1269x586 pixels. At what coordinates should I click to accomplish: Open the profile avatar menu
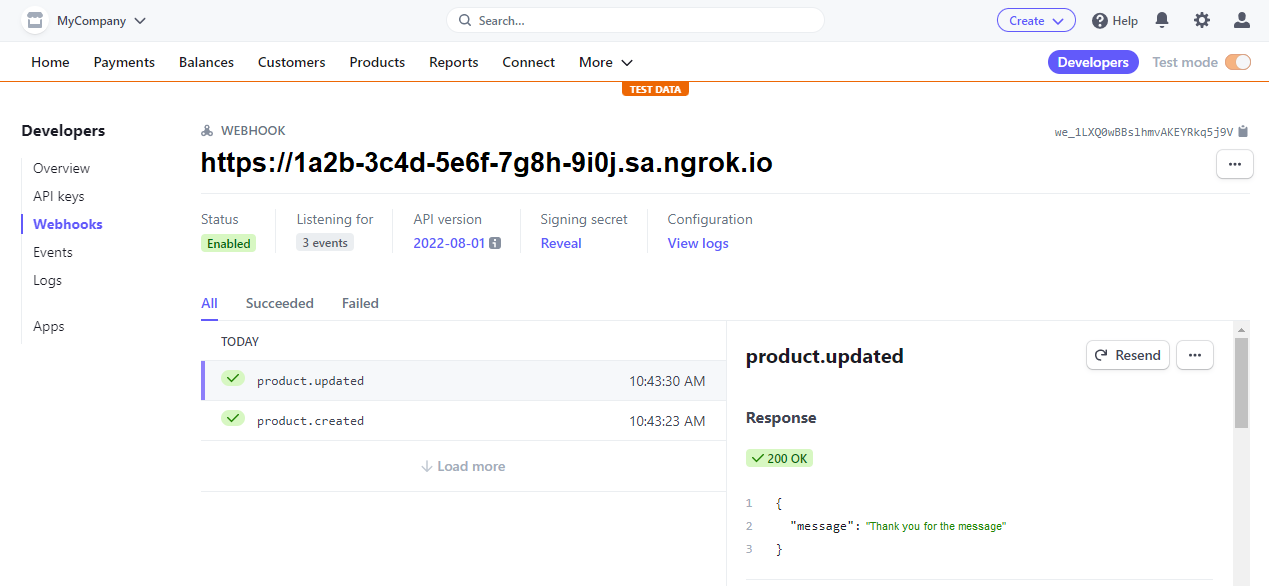(1241, 20)
